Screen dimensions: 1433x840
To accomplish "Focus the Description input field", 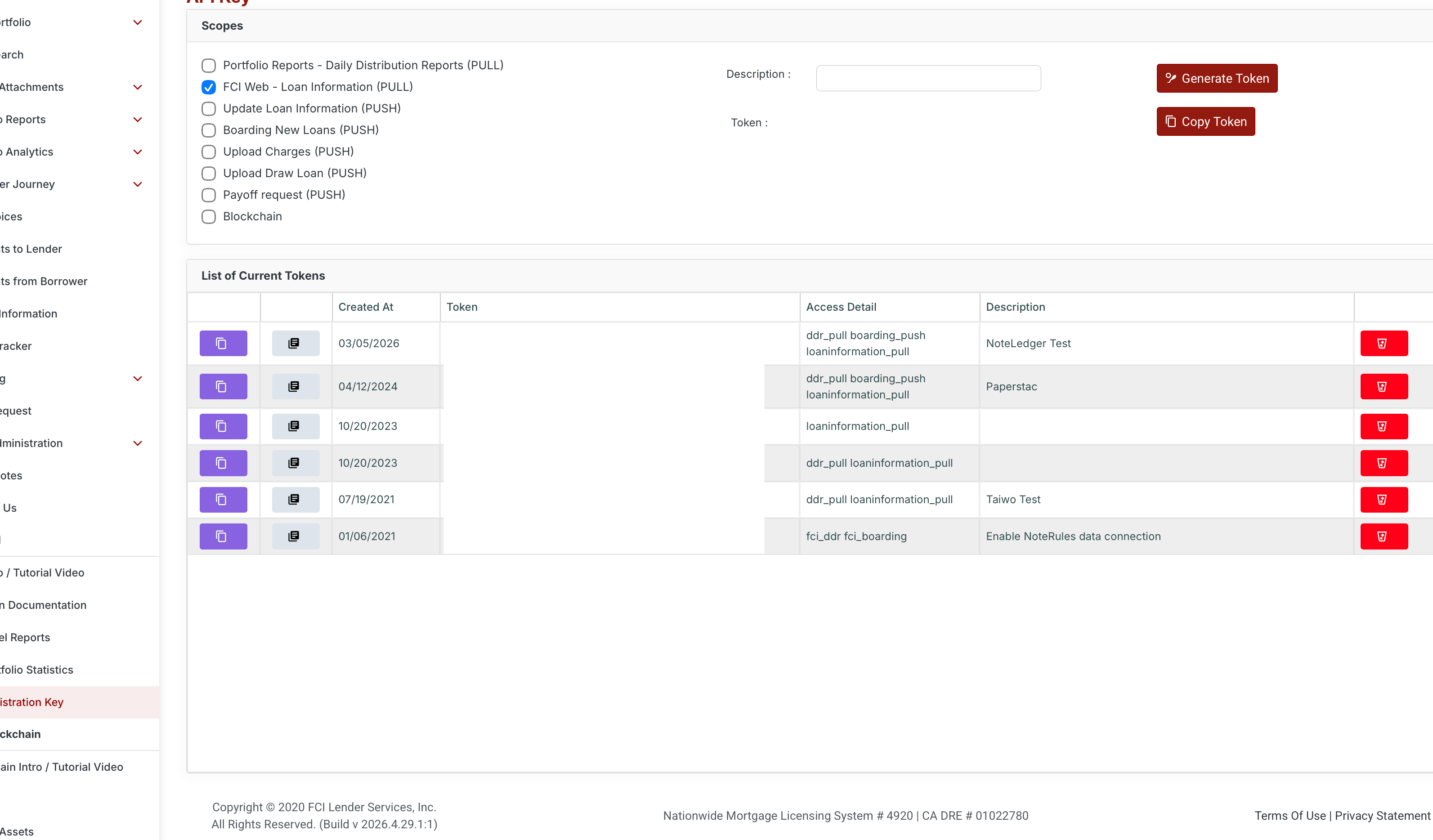I will pyautogui.click(x=929, y=78).
